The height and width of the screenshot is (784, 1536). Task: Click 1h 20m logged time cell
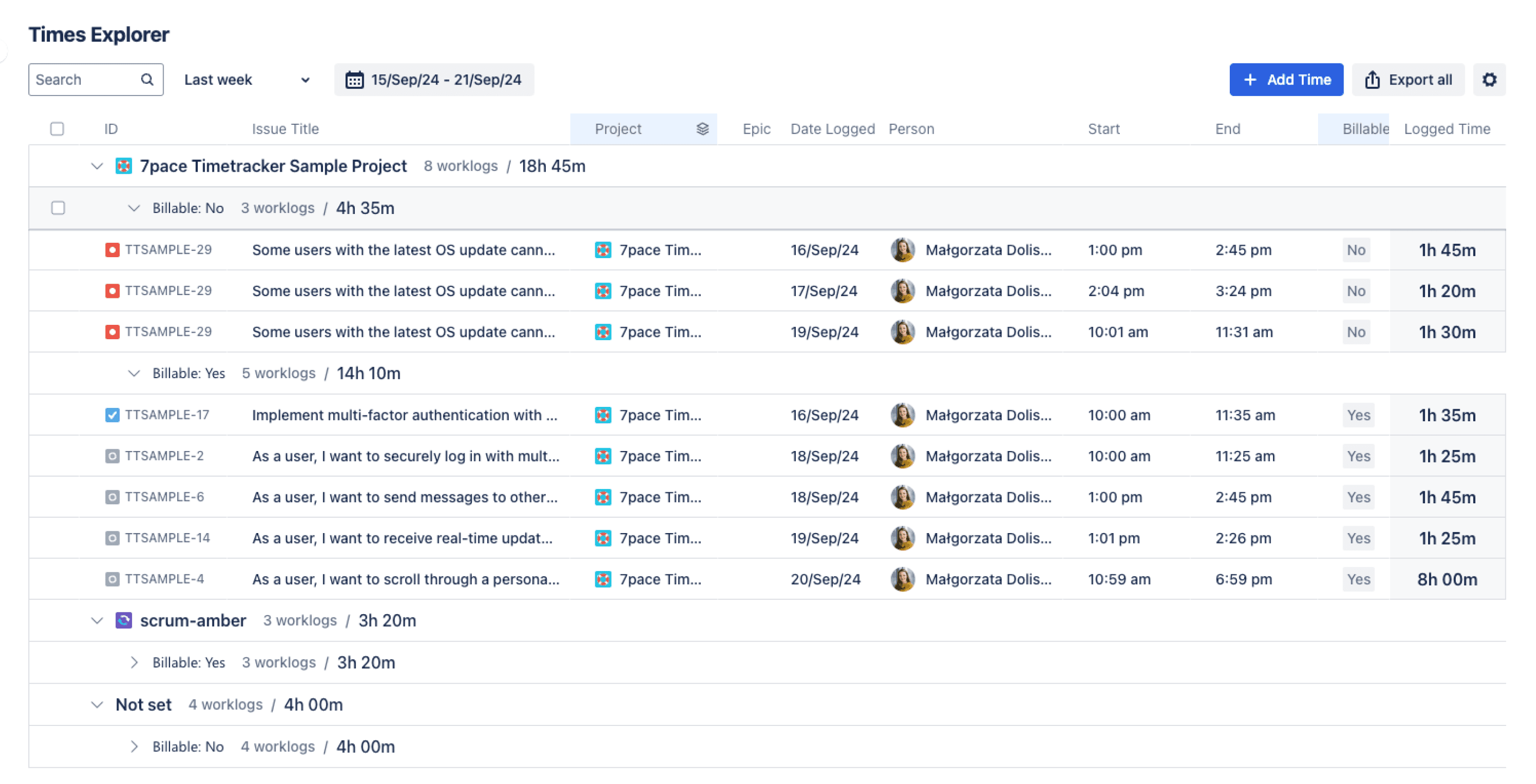tap(1447, 291)
